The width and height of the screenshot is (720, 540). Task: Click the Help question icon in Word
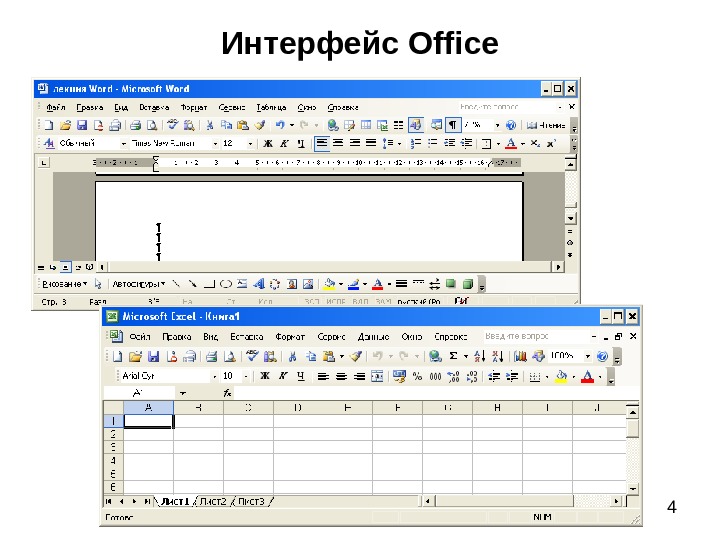pyautogui.click(x=511, y=125)
